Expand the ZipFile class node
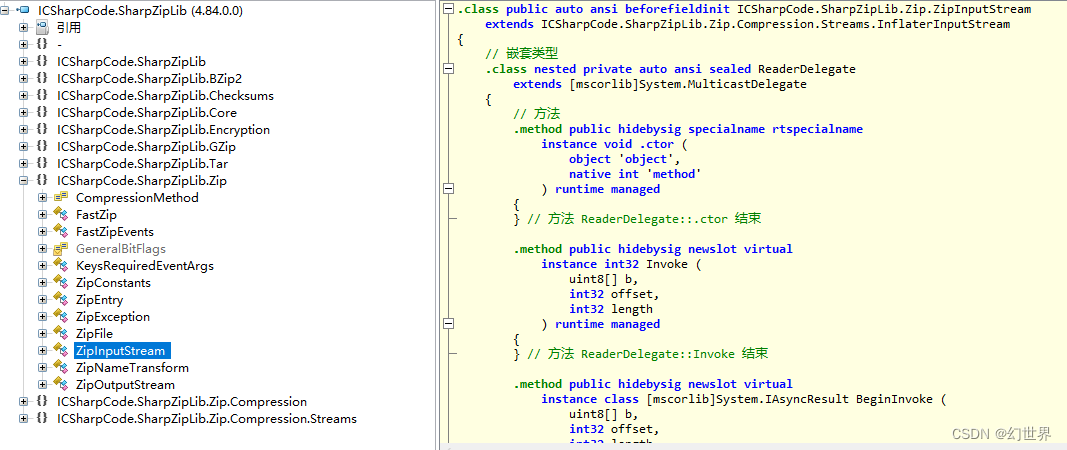The width and height of the screenshot is (1067, 450). coord(42,334)
